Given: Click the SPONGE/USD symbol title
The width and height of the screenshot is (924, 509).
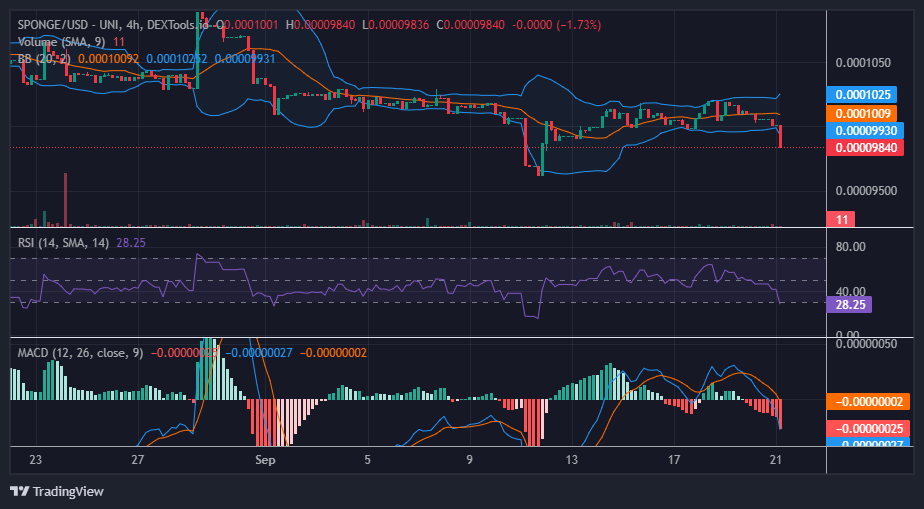Looking at the screenshot, I should point(50,25).
